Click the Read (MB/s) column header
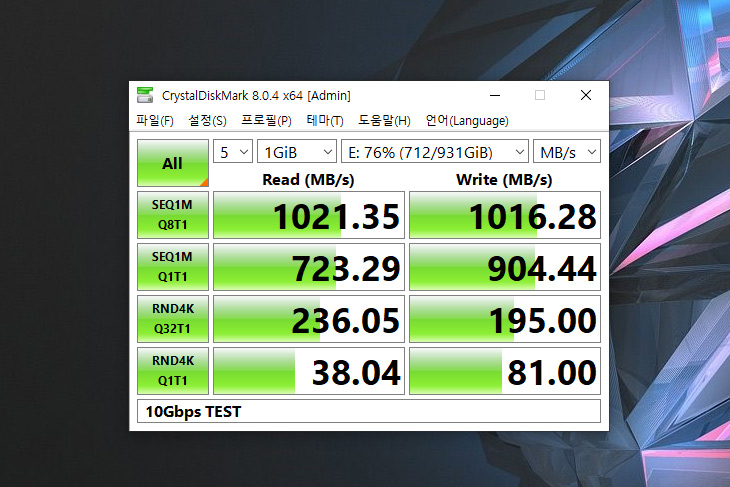The height and width of the screenshot is (487, 730). pyautogui.click(x=308, y=180)
